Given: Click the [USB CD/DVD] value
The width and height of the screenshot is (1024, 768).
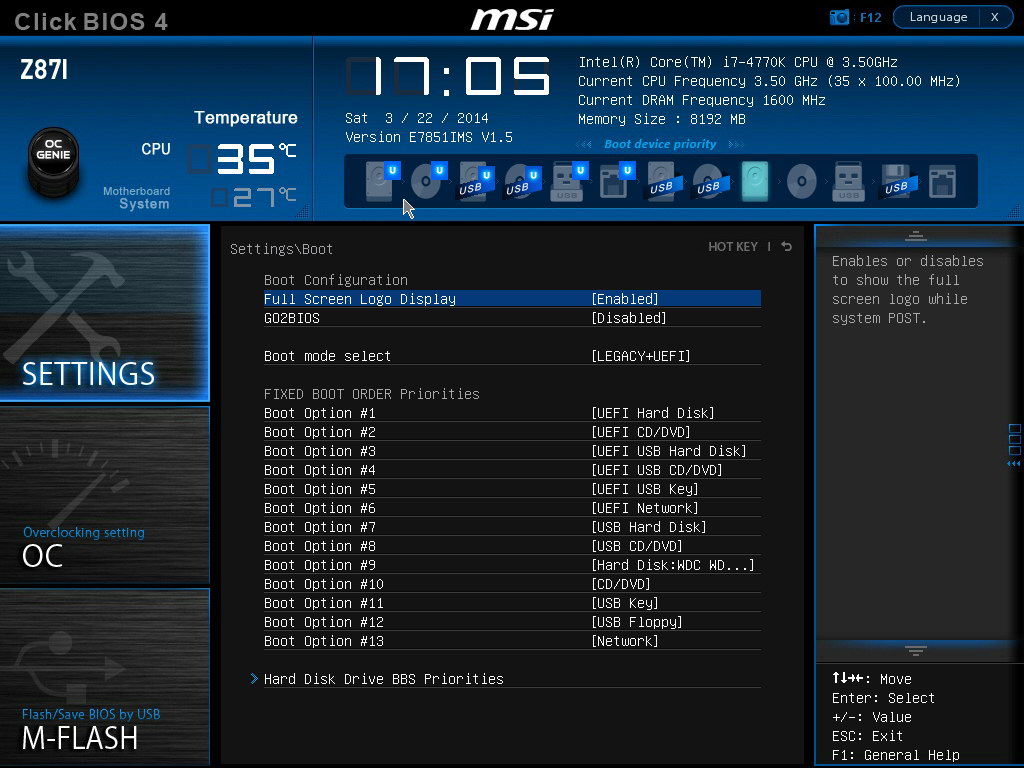Looking at the screenshot, I should (x=637, y=546).
